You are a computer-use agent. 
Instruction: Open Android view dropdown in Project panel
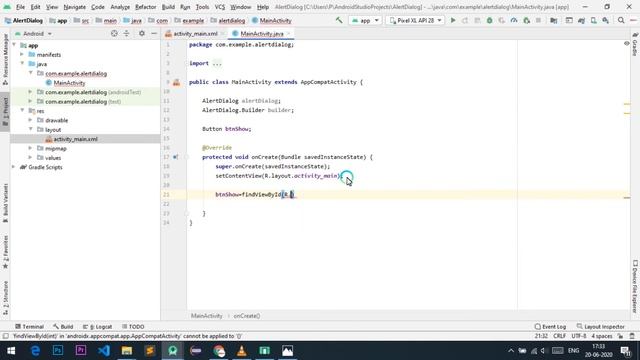click(33, 33)
